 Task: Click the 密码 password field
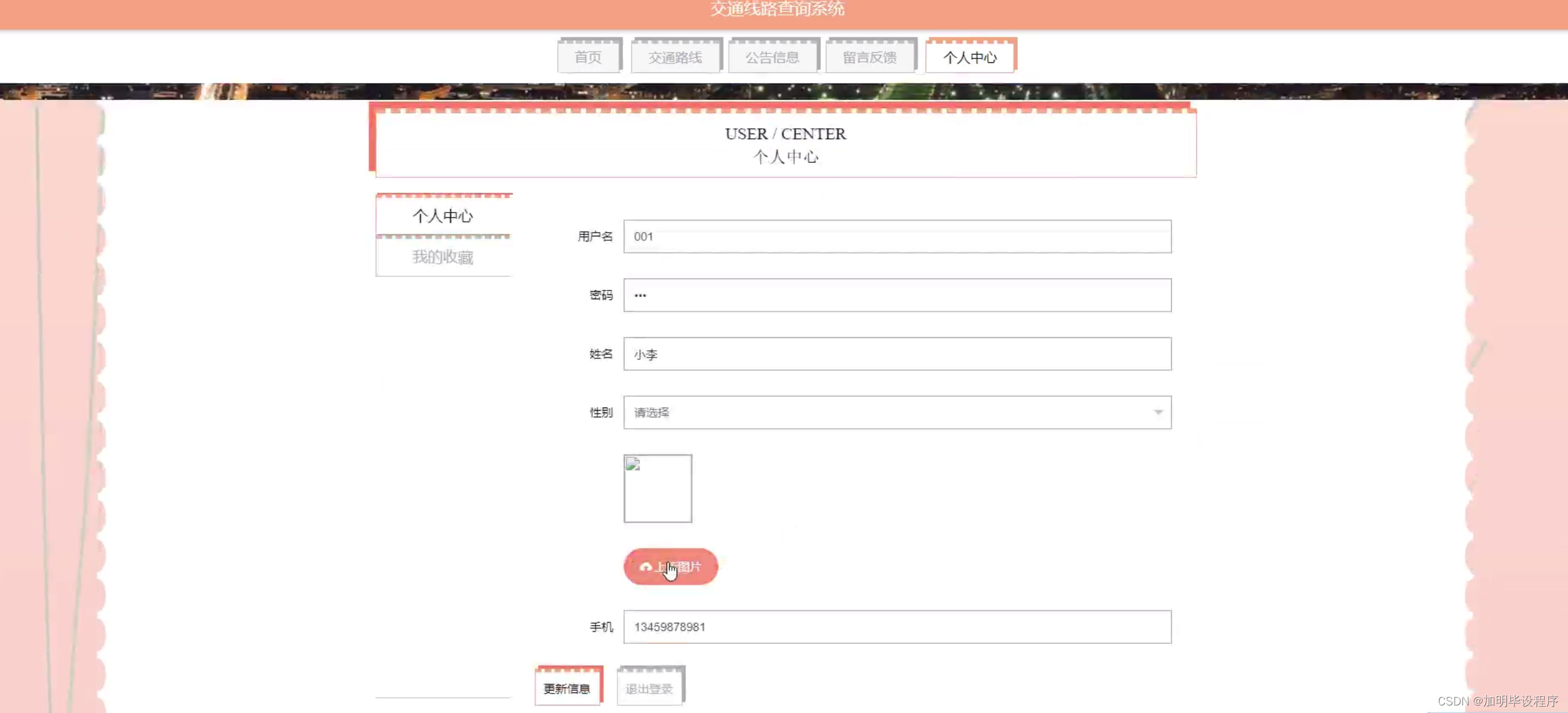click(896, 295)
